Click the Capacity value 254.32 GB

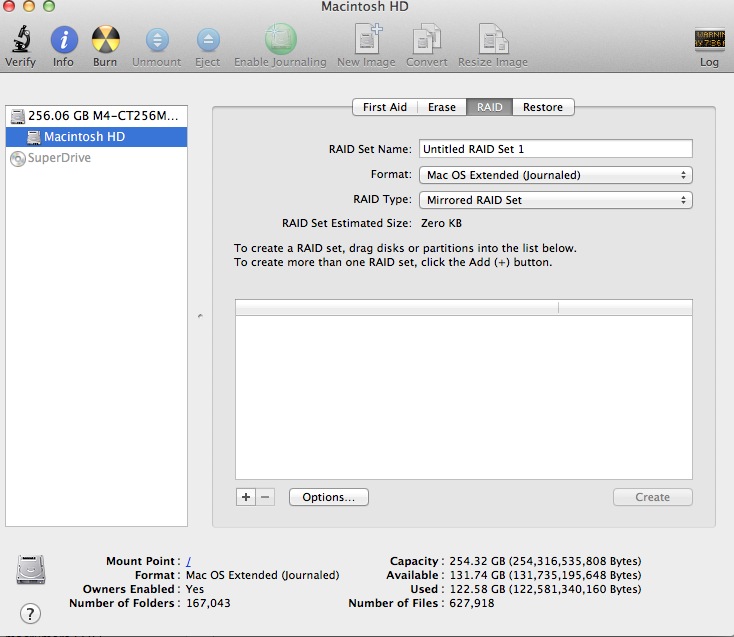[x=545, y=561]
